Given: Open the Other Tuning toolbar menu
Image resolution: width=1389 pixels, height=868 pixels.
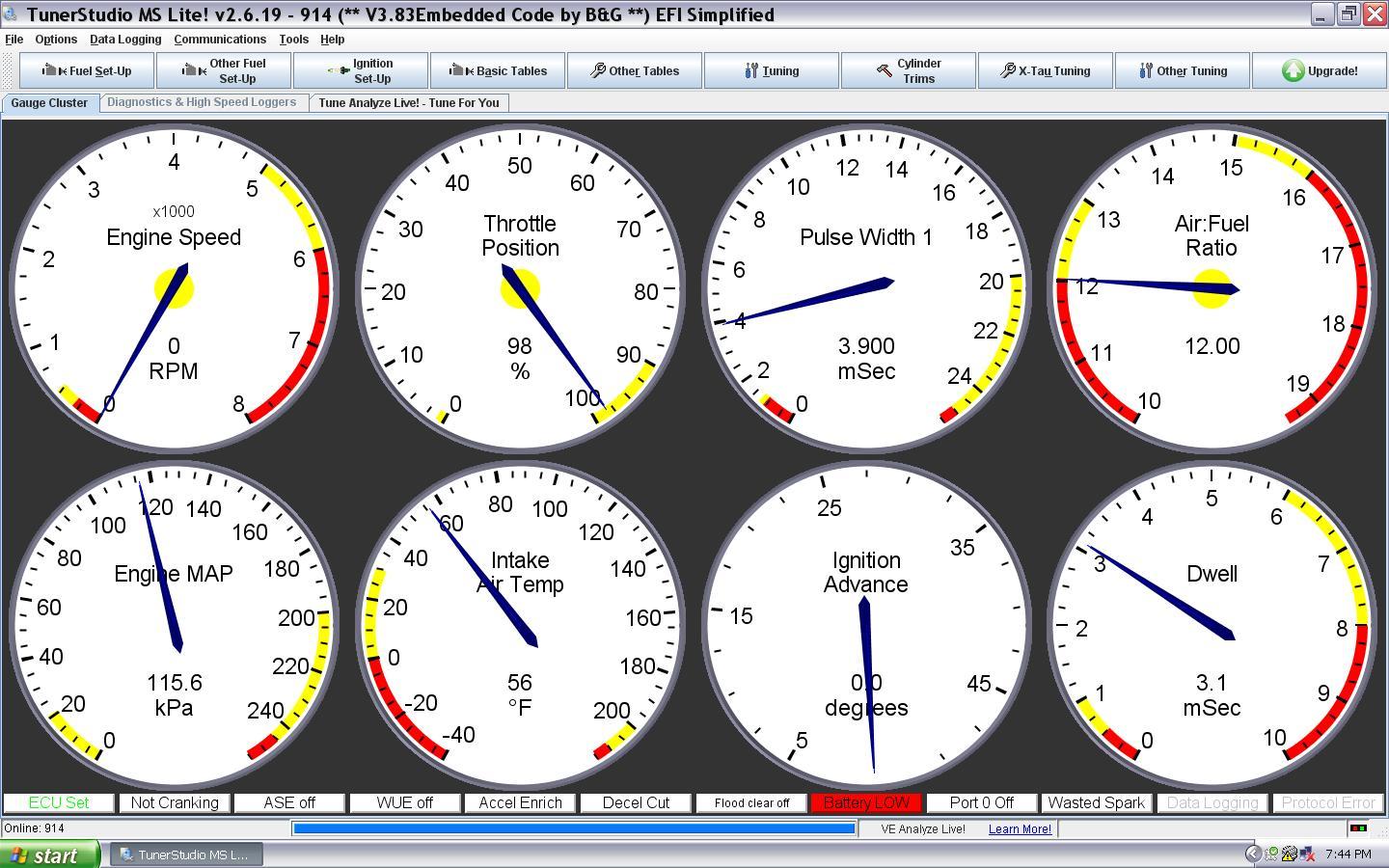Looking at the screenshot, I should (x=1183, y=70).
